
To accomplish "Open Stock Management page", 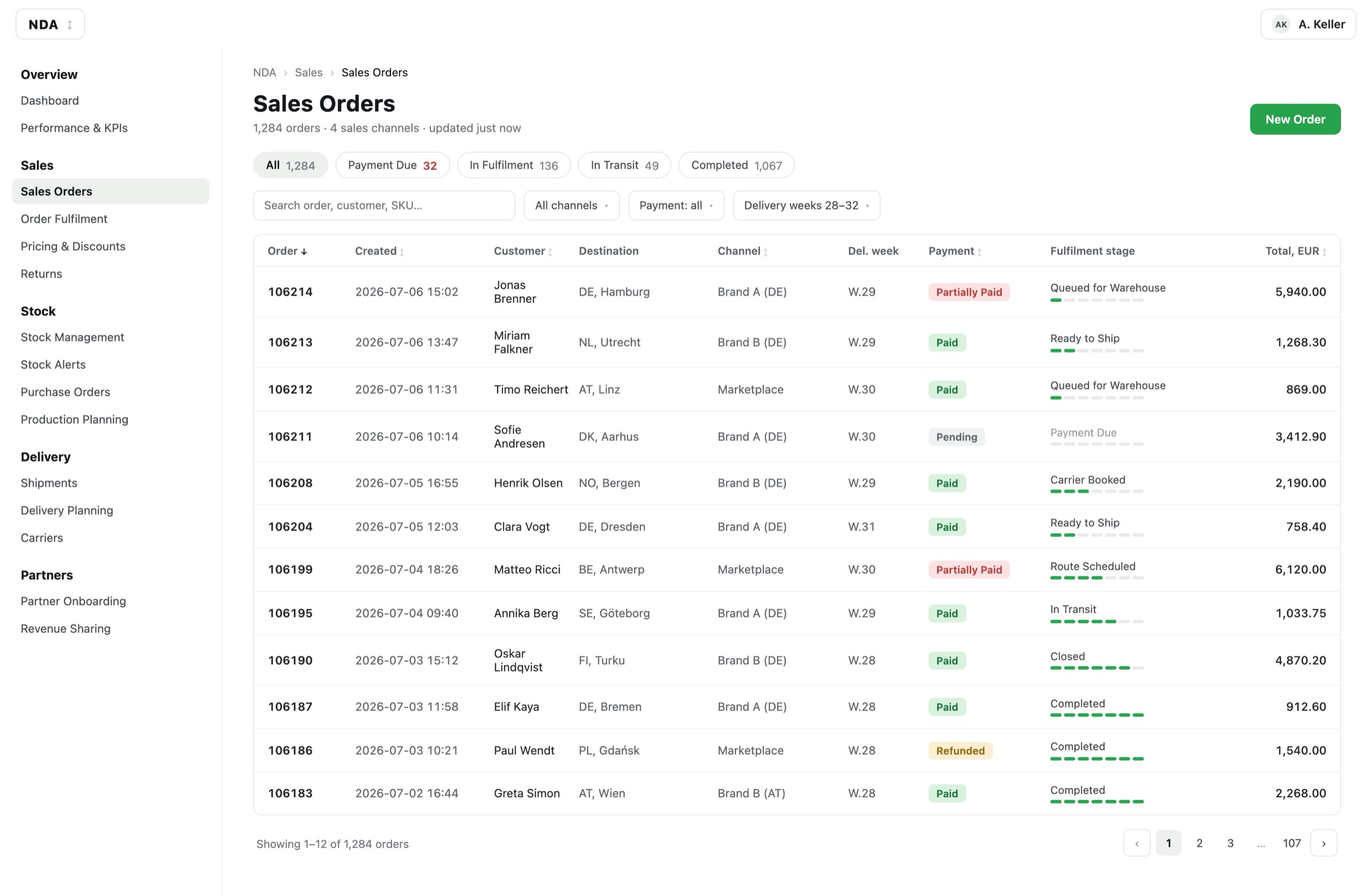I will point(73,337).
